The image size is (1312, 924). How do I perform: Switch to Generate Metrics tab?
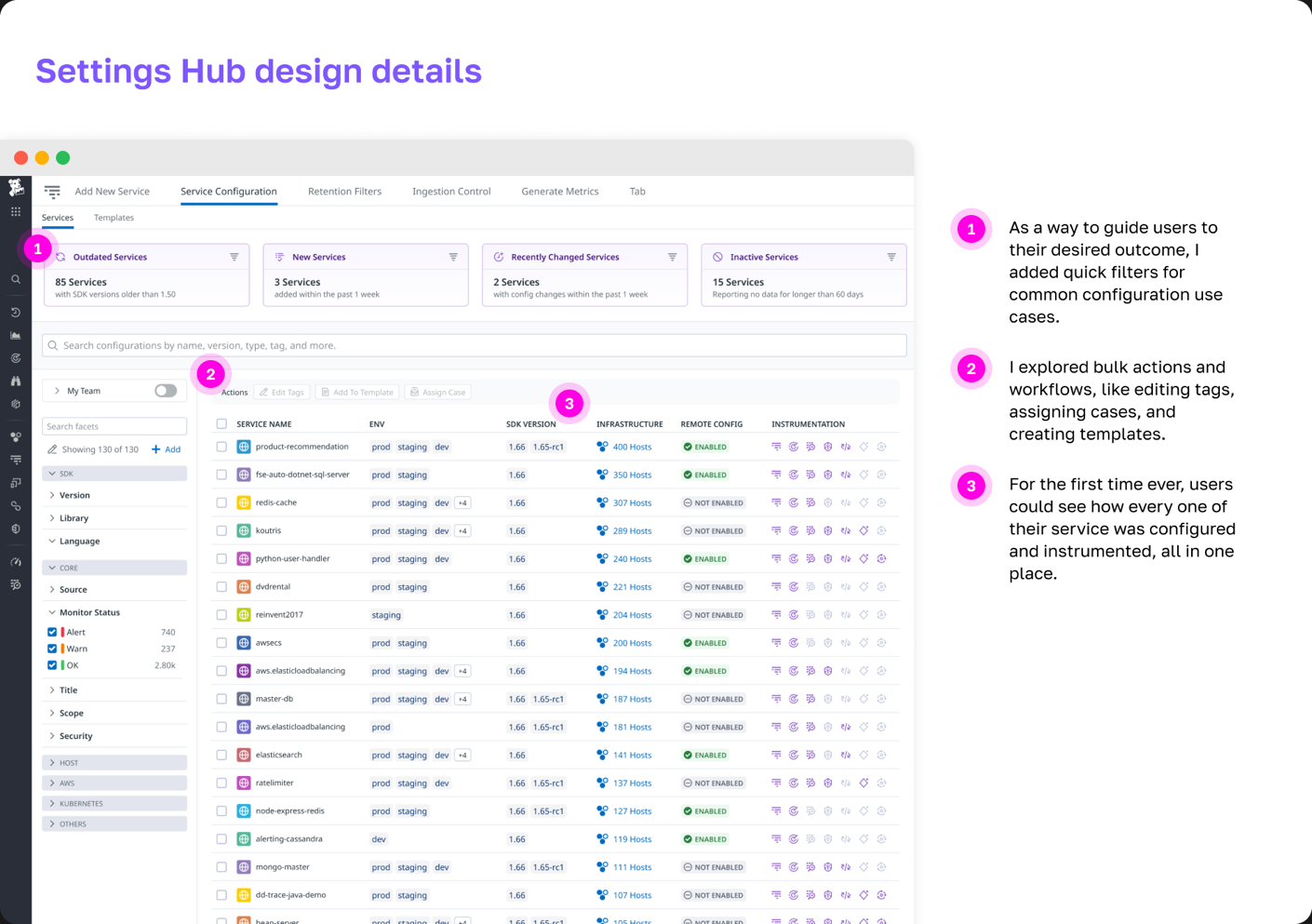click(x=560, y=192)
